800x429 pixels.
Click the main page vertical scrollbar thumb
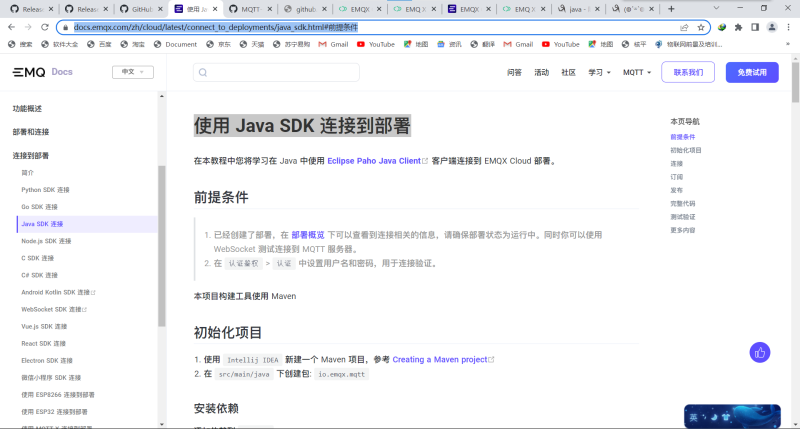tap(795, 82)
